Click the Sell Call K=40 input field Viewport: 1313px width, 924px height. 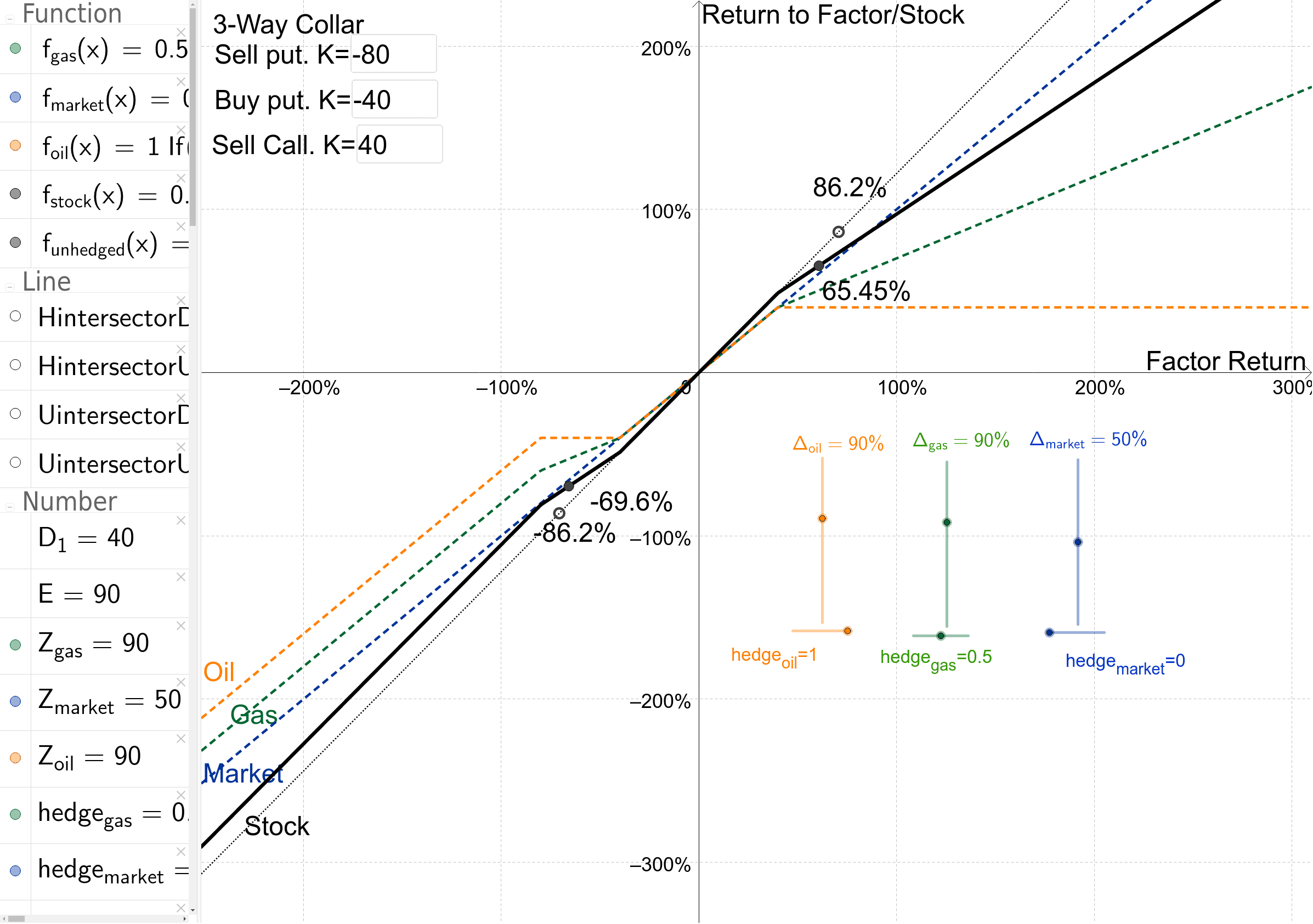coord(399,144)
